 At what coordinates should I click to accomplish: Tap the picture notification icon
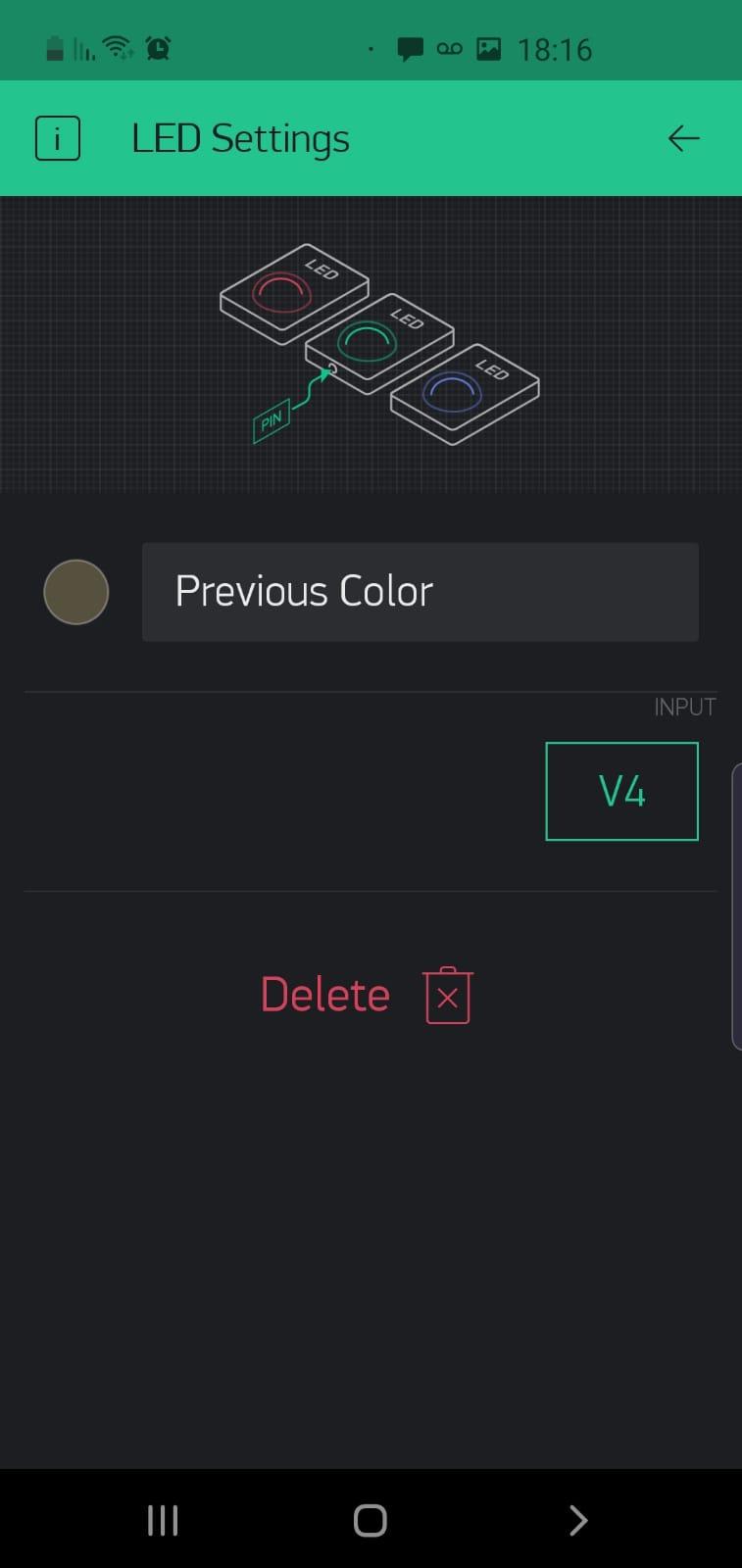[488, 49]
